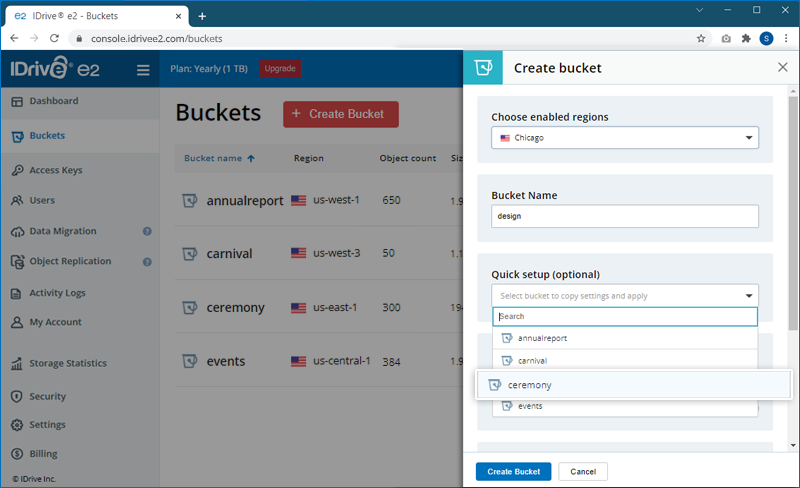
Task: Open Access Keys in the sidebar
Action: coord(56,170)
